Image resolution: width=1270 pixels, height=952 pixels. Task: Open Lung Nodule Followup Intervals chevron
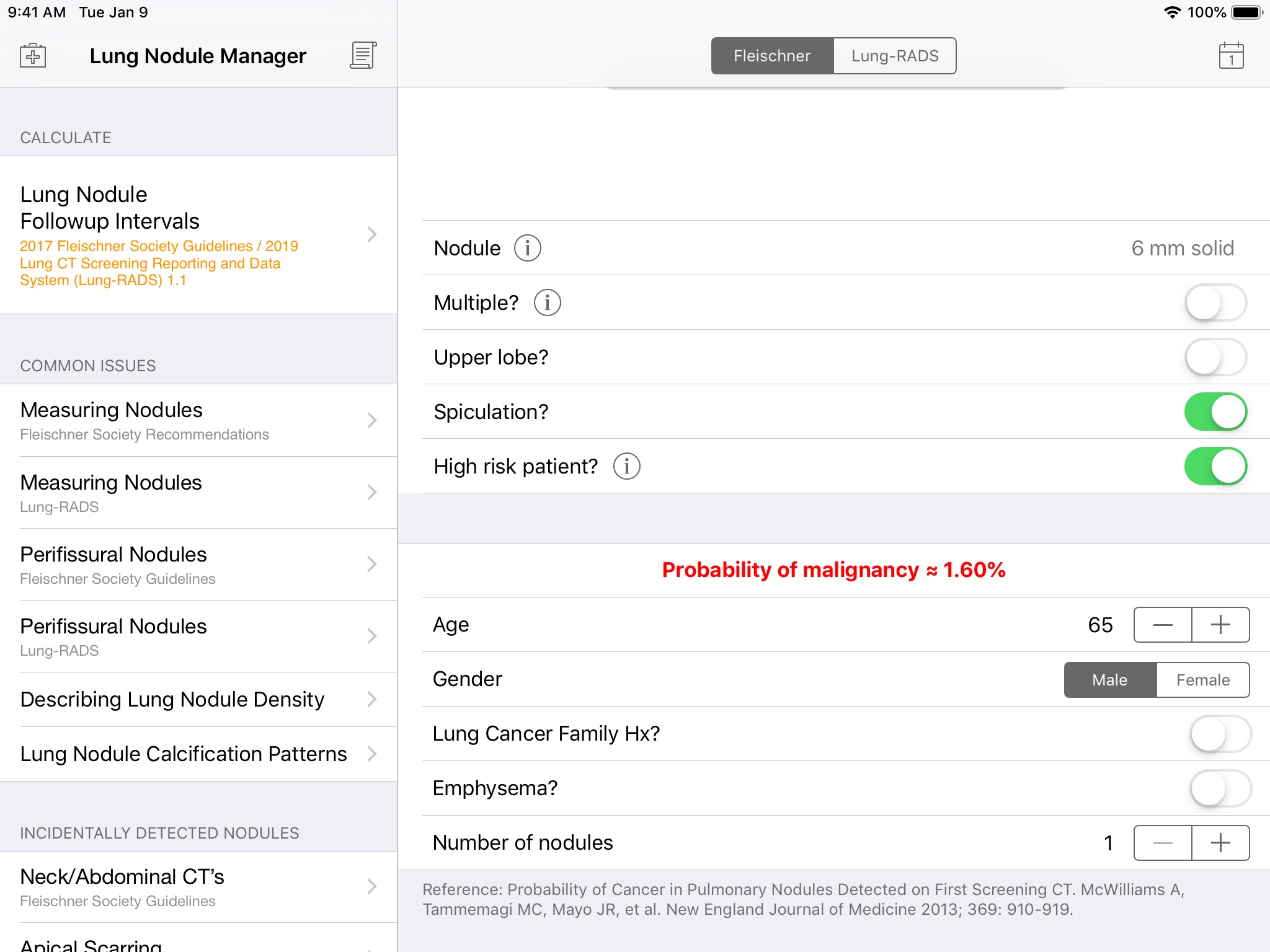pyautogui.click(x=371, y=234)
